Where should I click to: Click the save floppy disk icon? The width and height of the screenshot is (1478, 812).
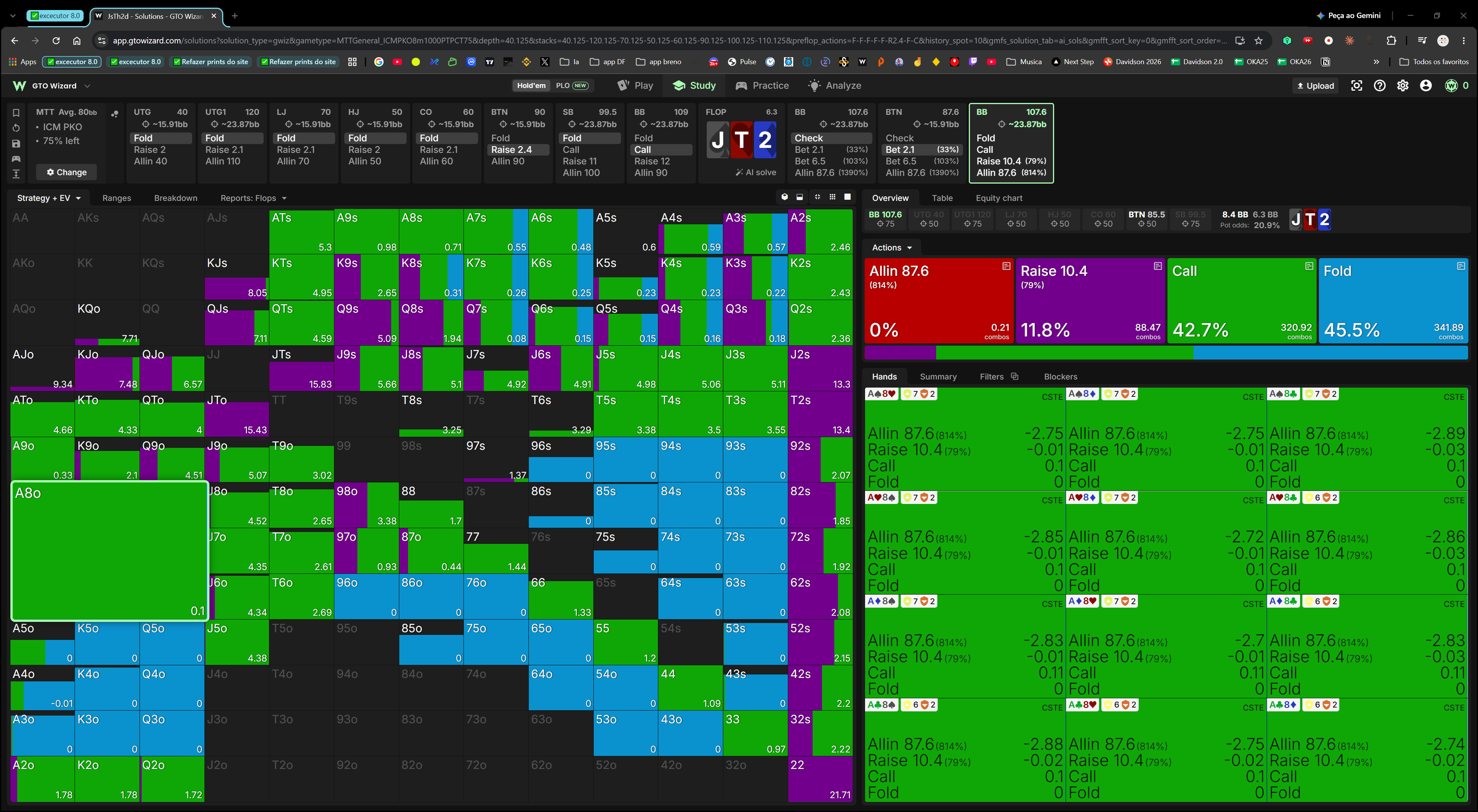coord(16,143)
